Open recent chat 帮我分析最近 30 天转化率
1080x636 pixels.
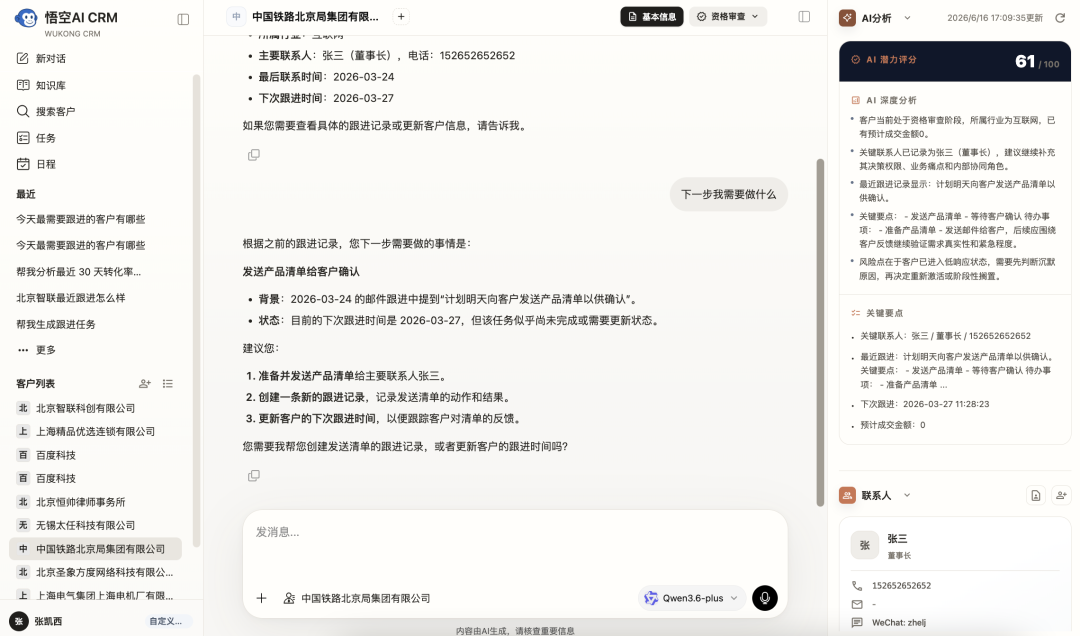coord(79,271)
